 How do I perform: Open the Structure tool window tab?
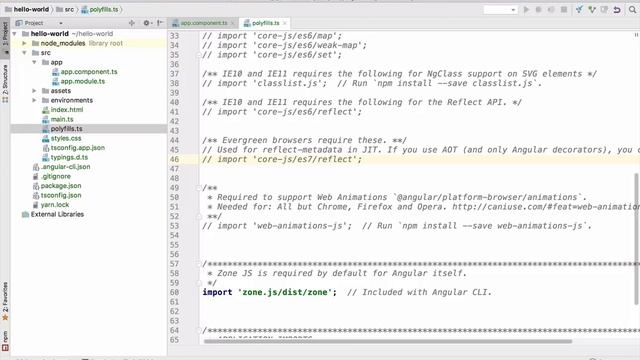coord(5,83)
